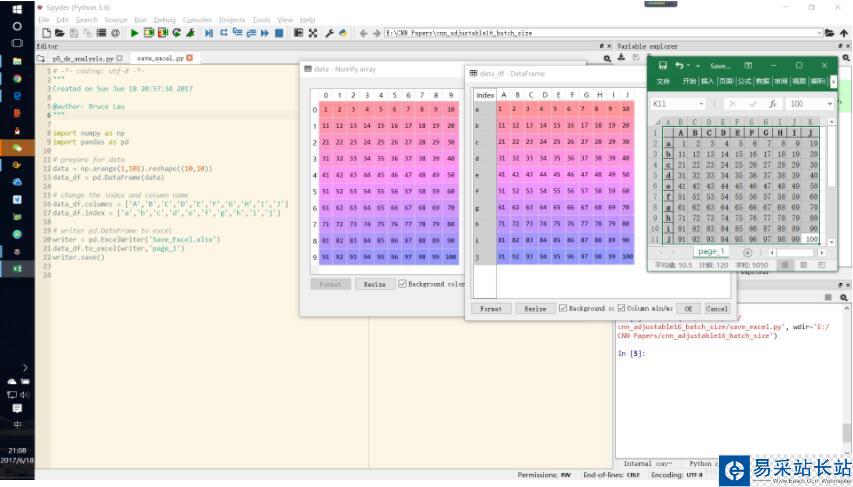
Task: Click the Excel insert function fx icon
Action: pos(772,104)
